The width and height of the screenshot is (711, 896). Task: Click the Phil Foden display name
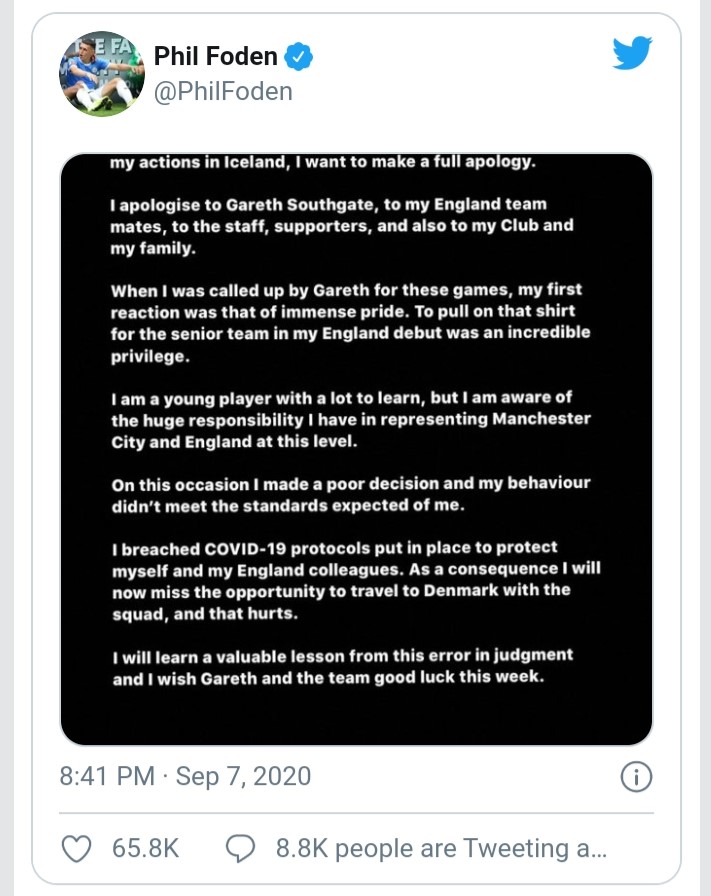click(x=215, y=56)
